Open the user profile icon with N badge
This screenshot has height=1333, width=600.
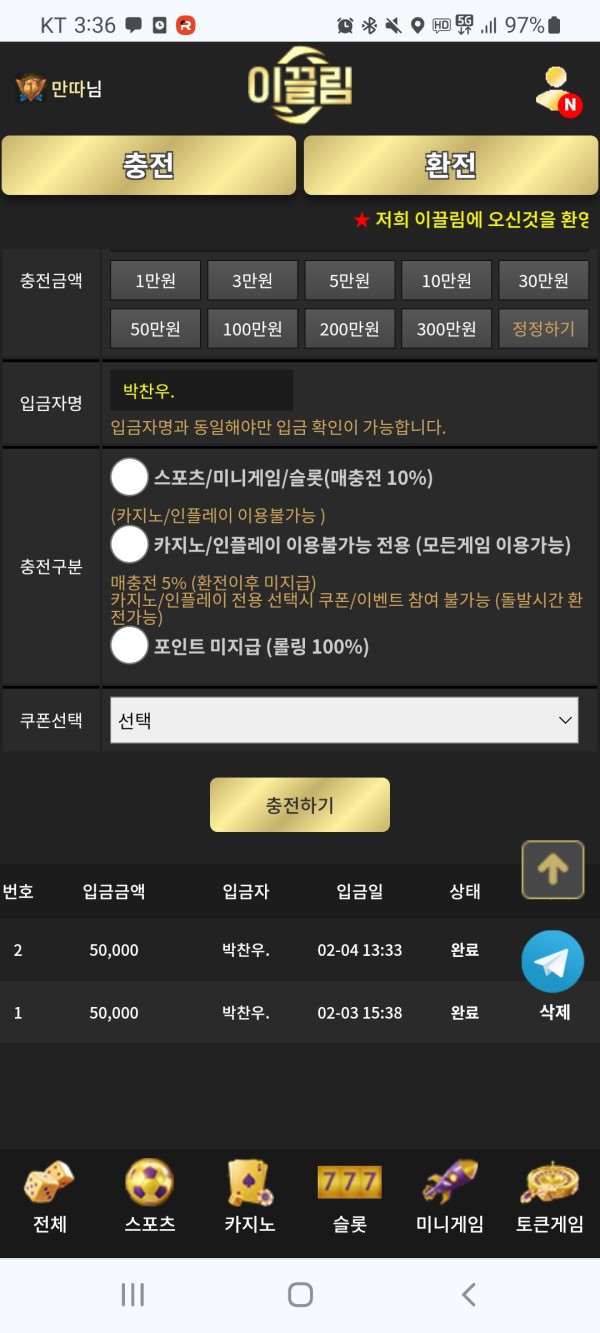[x=556, y=90]
